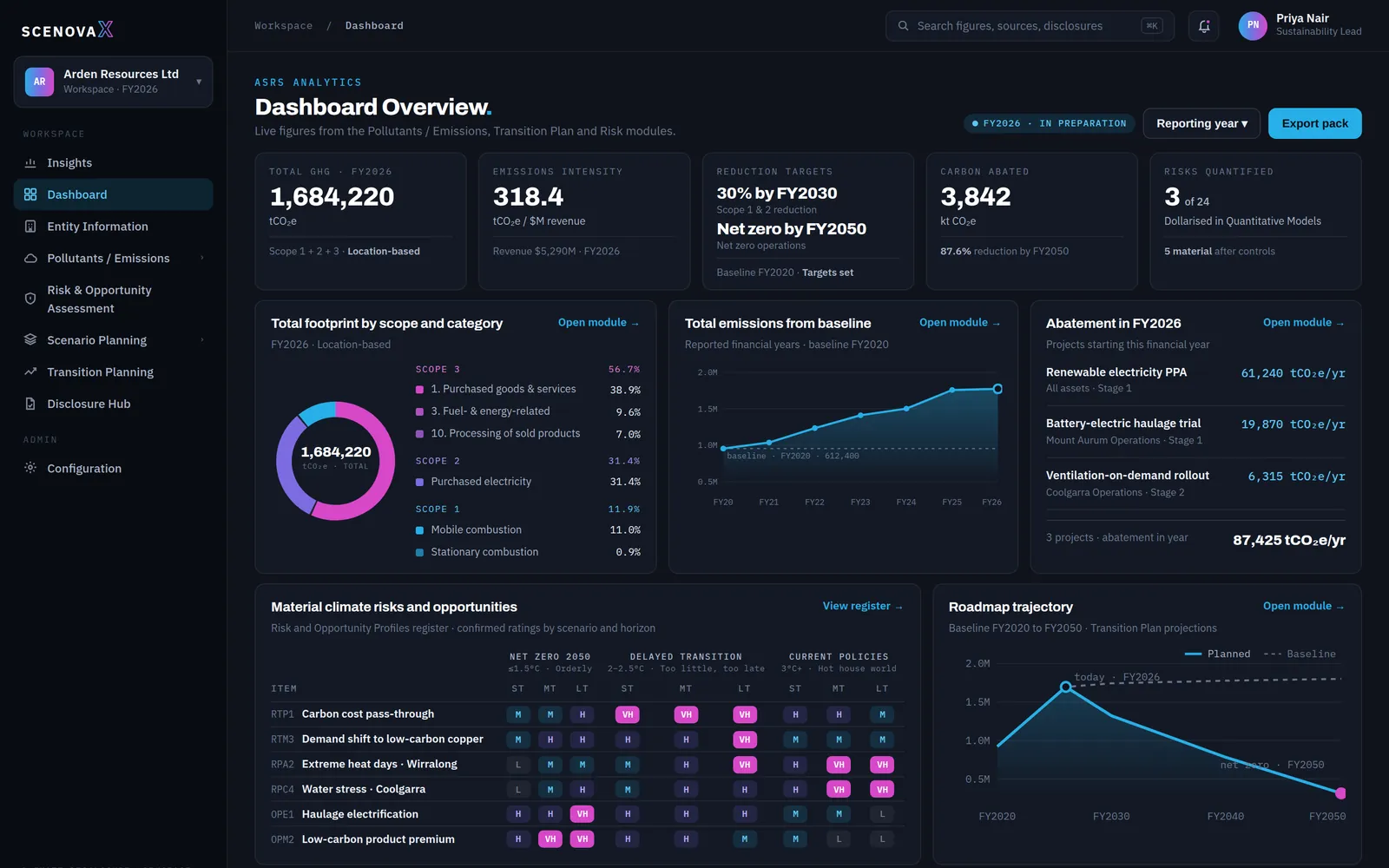The image size is (1389, 868).
Task: Select the Battery-electric haulage trial project
Action: tap(1195, 431)
